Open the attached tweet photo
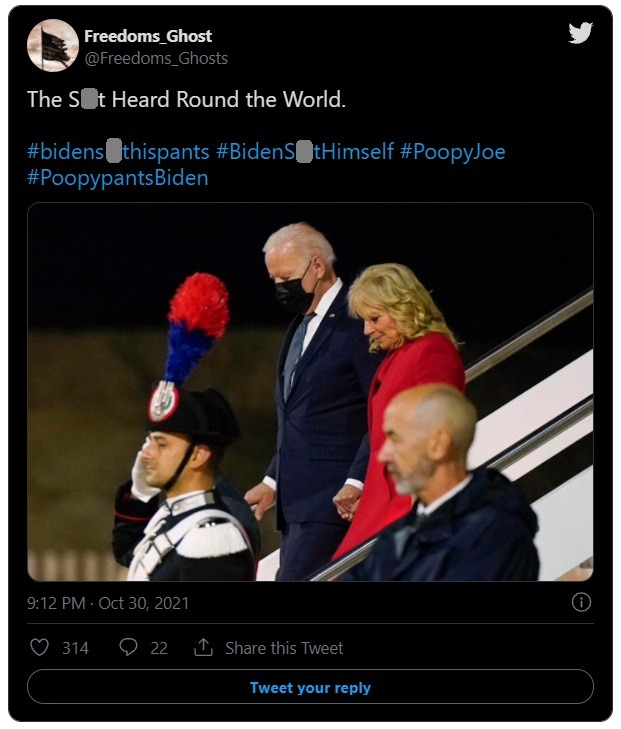The image size is (621, 729). [310, 392]
